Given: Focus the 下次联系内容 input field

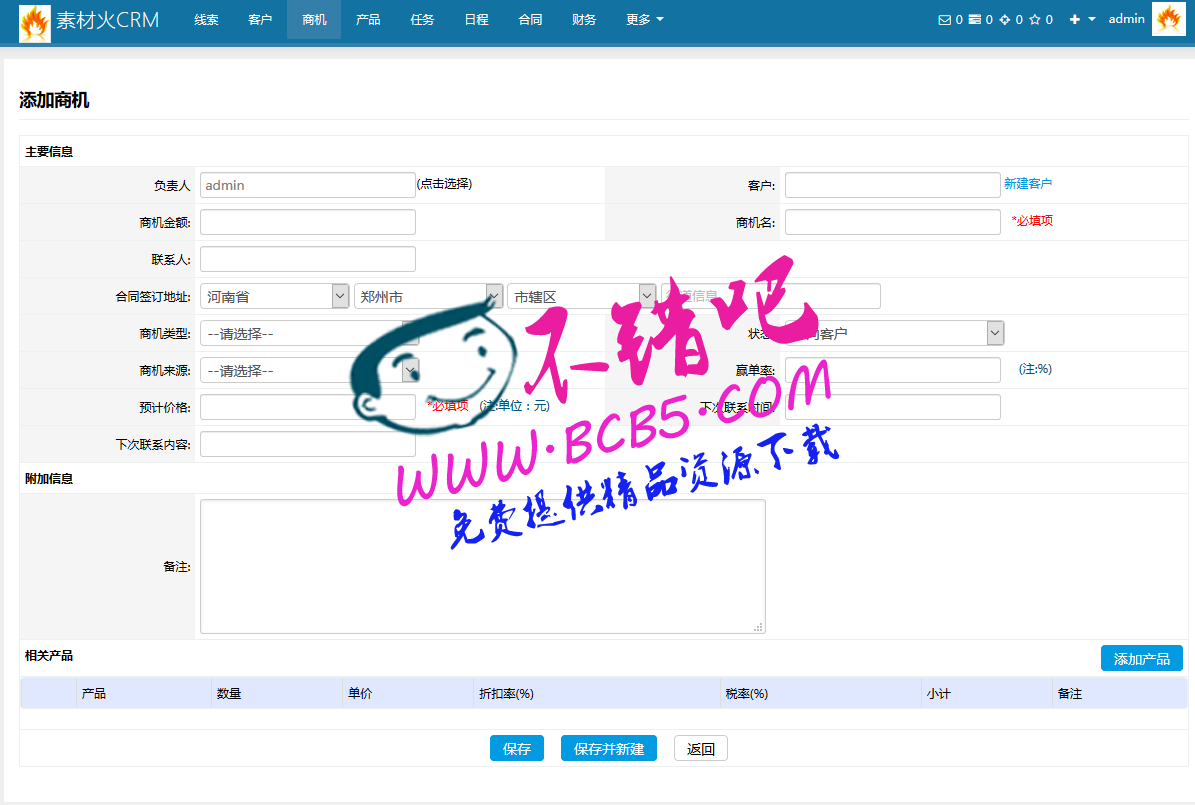Looking at the screenshot, I should tap(308, 444).
